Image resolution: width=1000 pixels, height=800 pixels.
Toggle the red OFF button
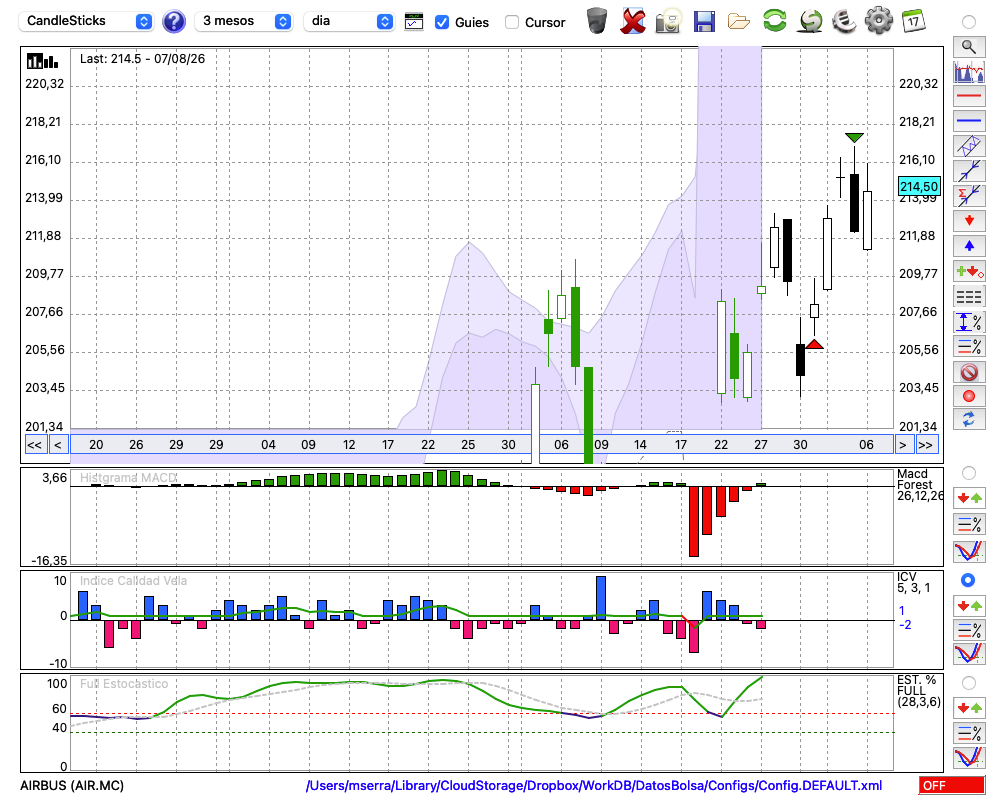click(952, 785)
